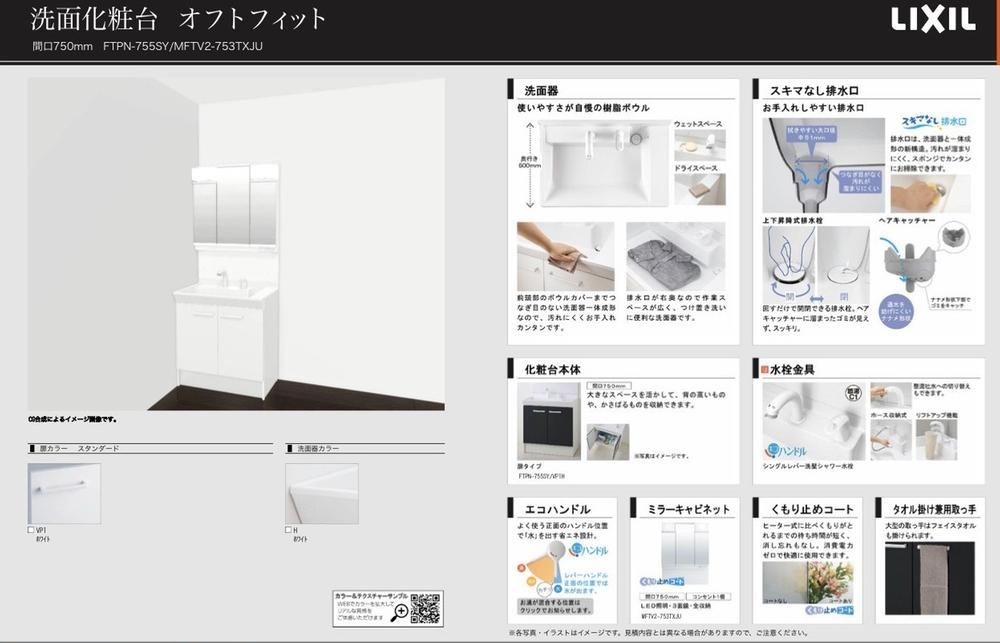Click the 水栓金具 section heading
The height and width of the screenshot is (643, 1000).
pyautogui.click(x=792, y=370)
